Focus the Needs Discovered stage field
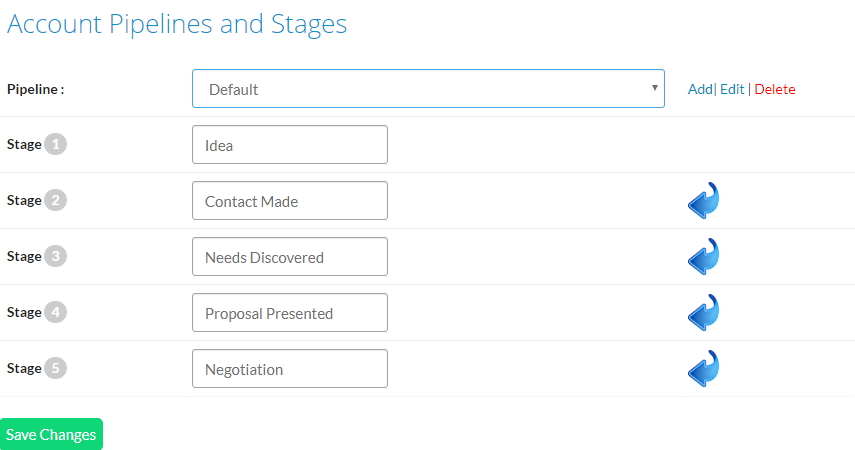 290,256
